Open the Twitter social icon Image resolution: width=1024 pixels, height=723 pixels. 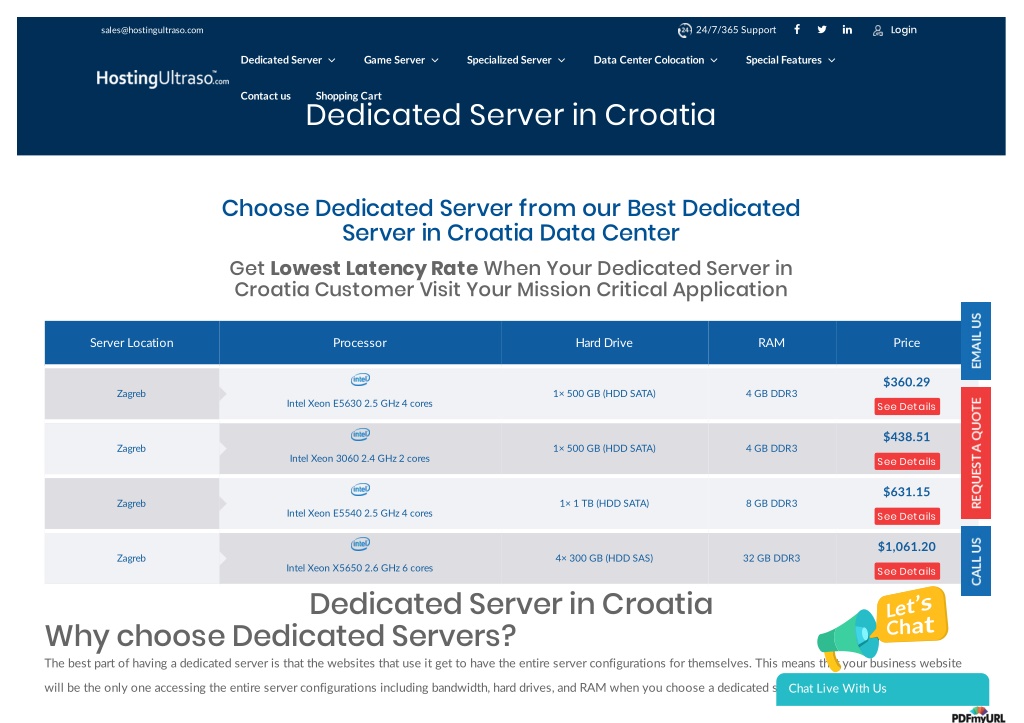(x=822, y=29)
